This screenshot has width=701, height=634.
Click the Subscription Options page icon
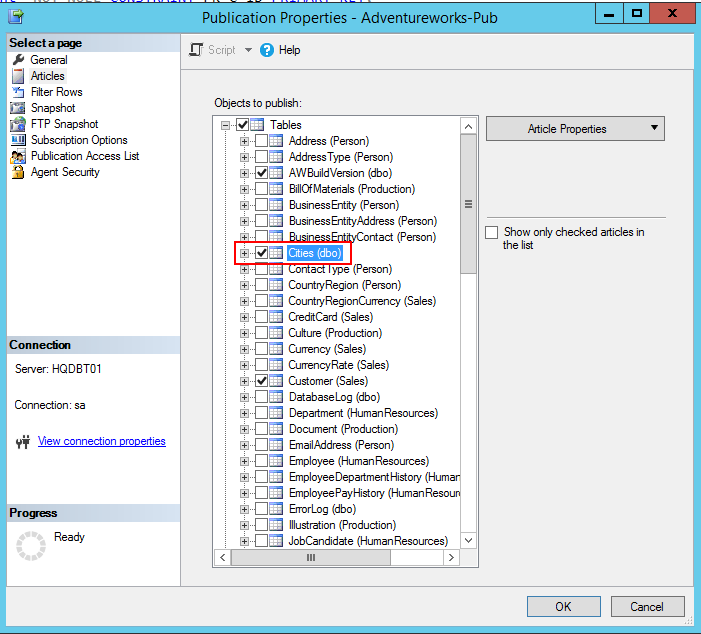18,140
